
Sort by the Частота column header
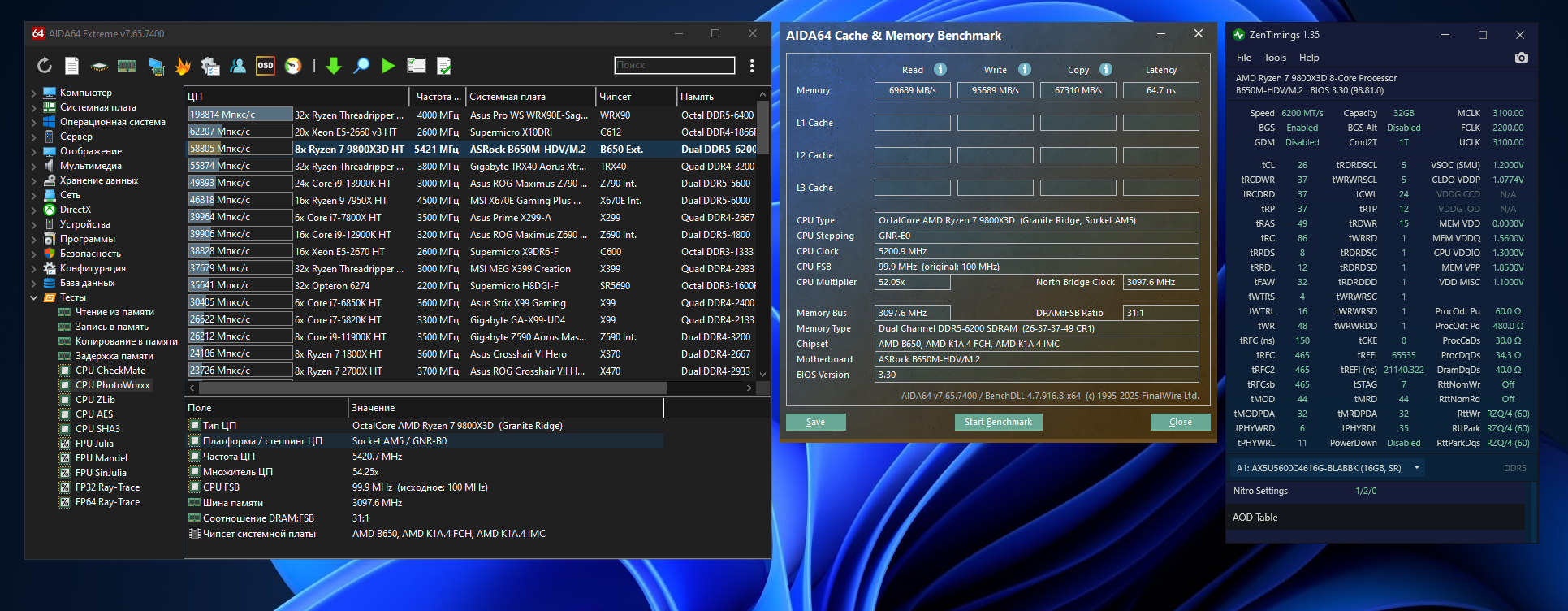437,97
